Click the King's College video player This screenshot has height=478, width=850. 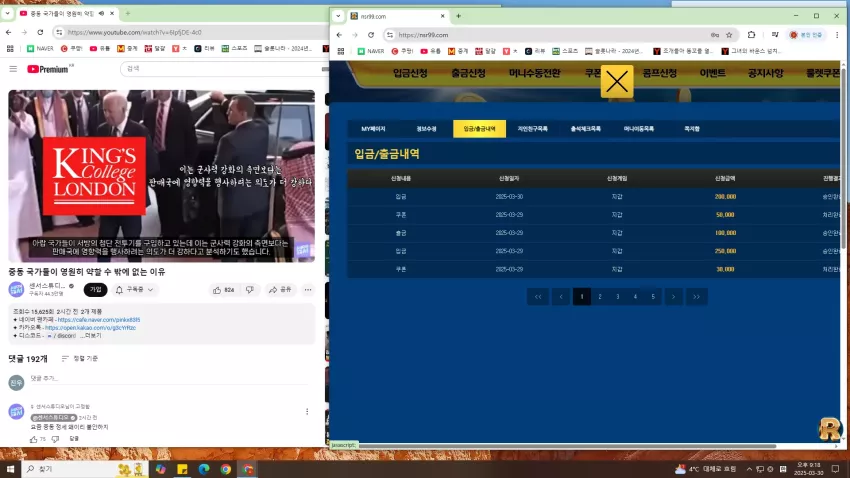tap(162, 176)
